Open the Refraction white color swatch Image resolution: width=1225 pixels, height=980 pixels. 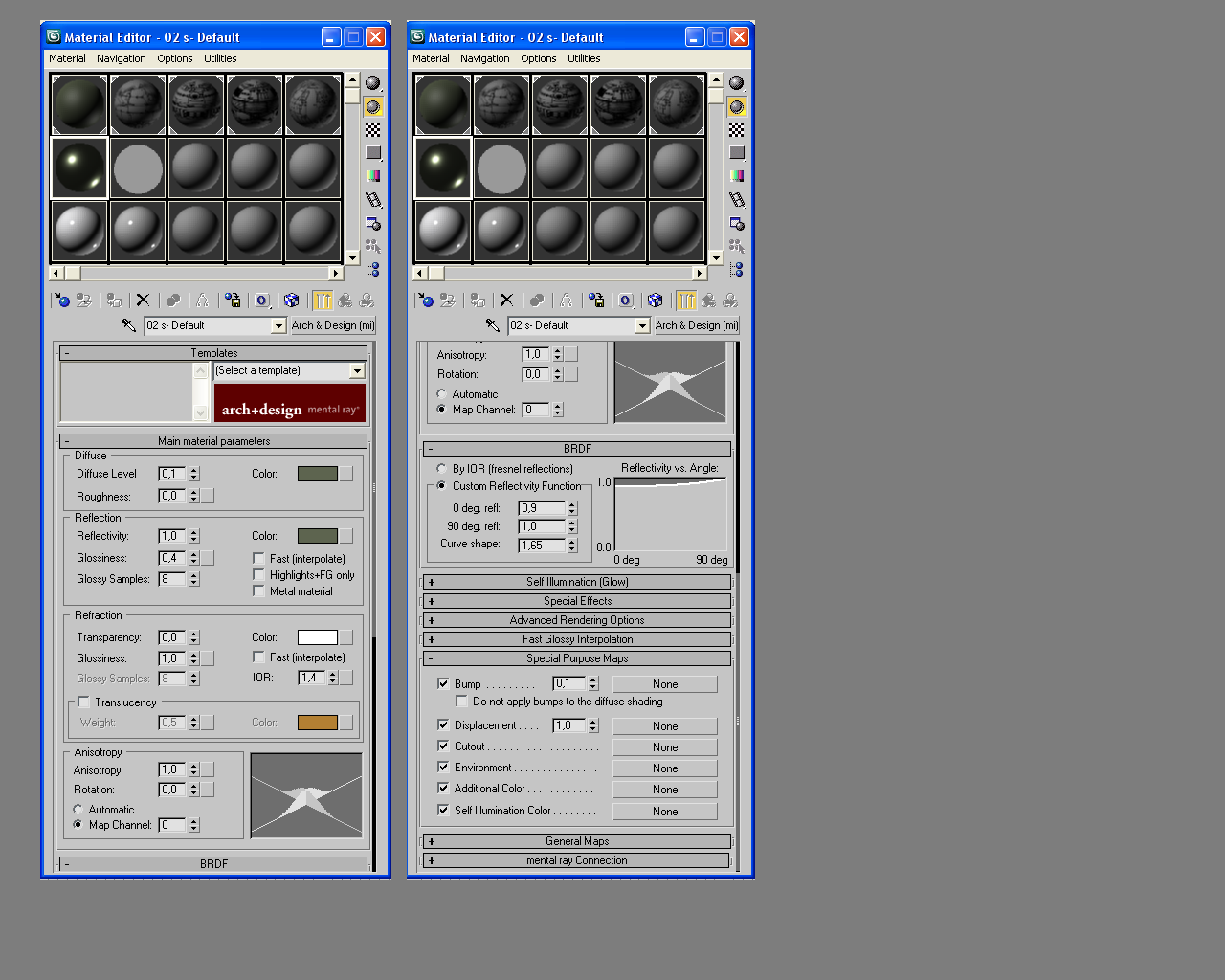coord(318,637)
